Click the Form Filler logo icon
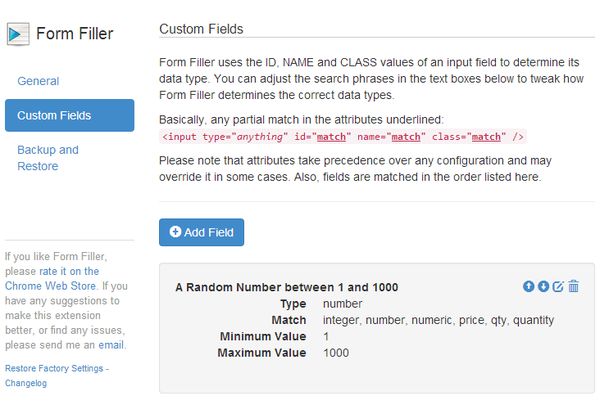The width and height of the screenshot is (600, 405). (x=18, y=33)
